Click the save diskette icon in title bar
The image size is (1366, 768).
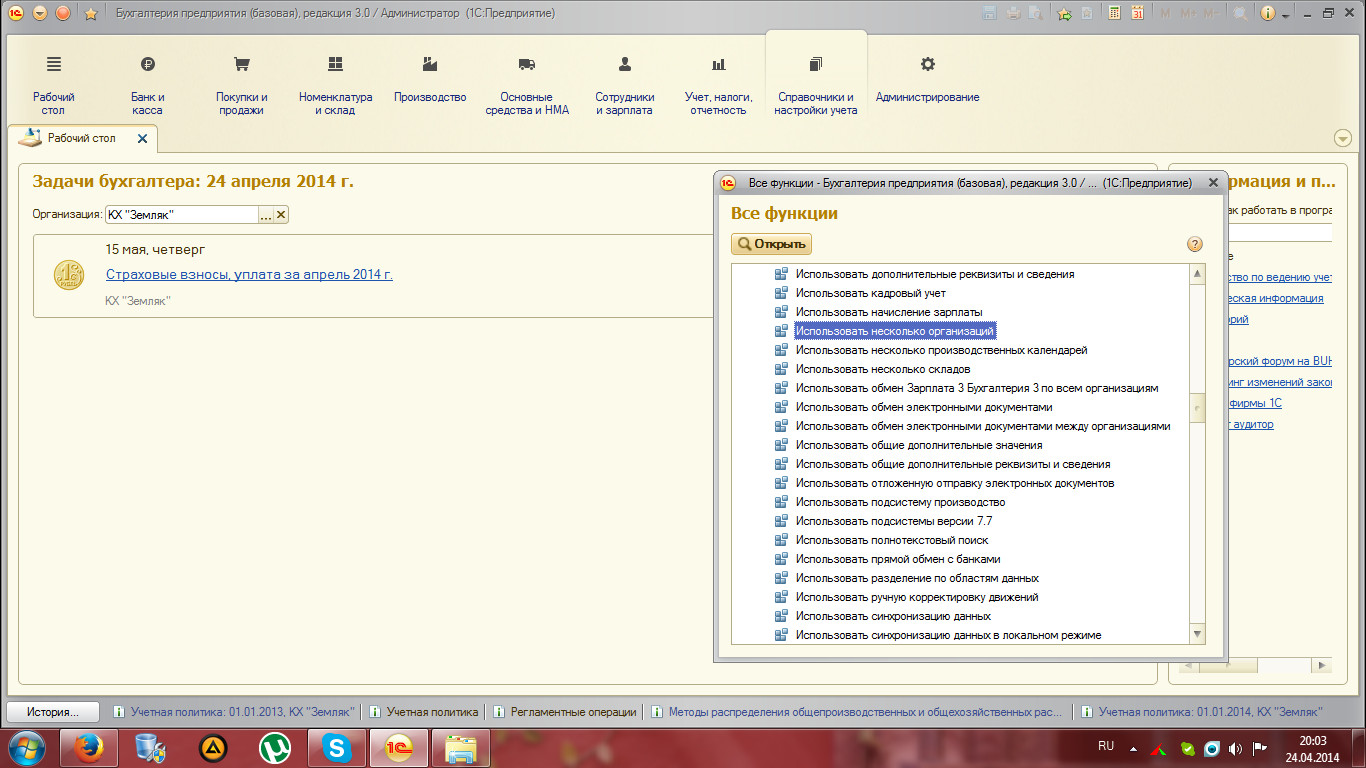pos(991,14)
